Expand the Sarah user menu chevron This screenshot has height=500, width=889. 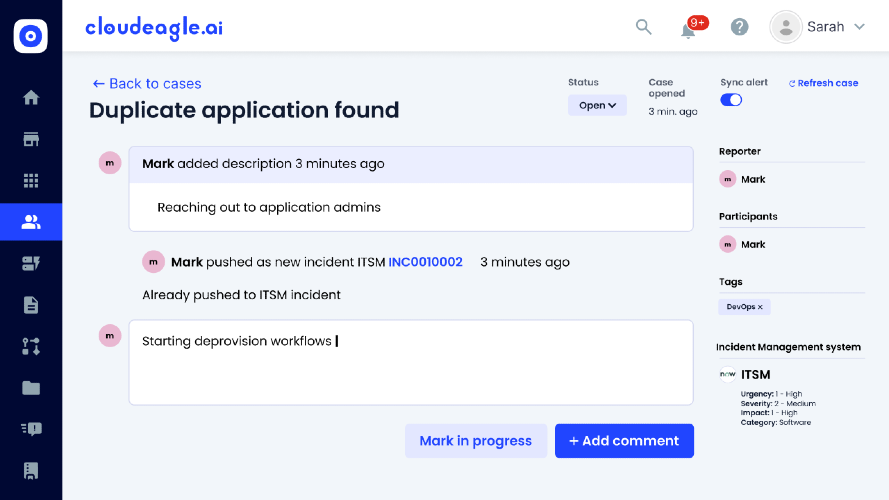point(860,27)
